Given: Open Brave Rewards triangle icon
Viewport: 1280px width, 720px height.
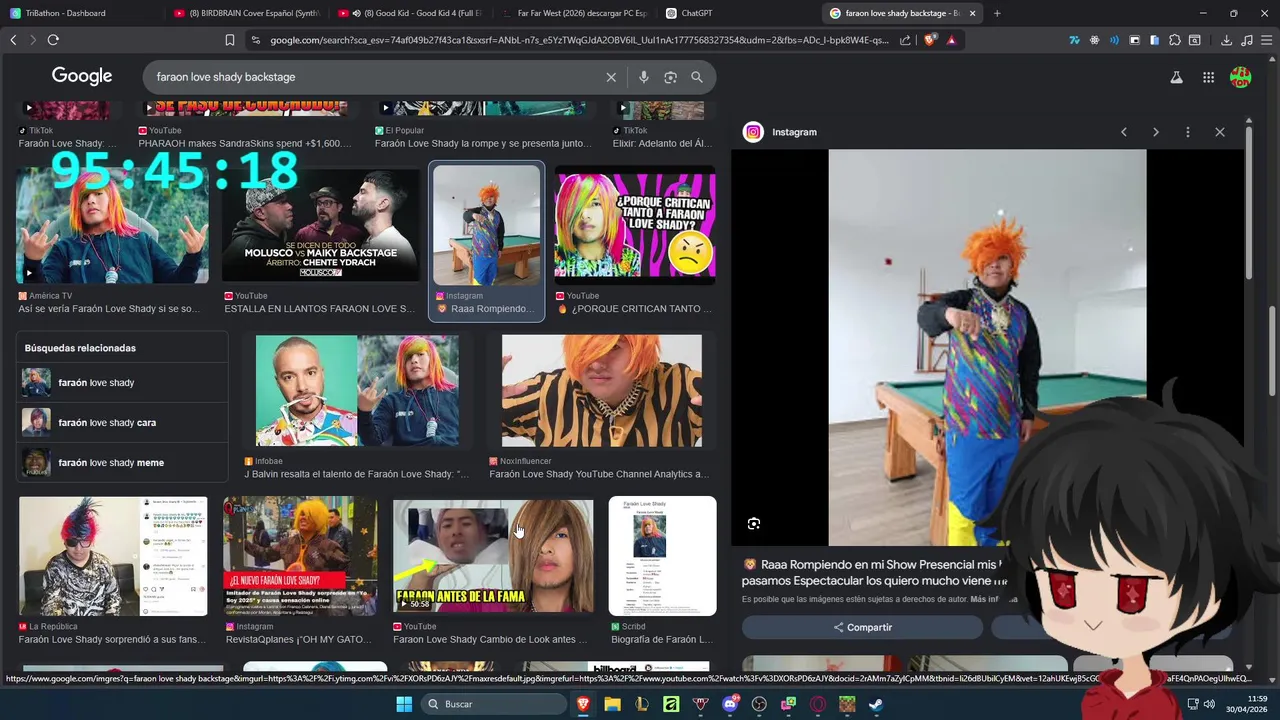Looking at the screenshot, I should point(951,40).
